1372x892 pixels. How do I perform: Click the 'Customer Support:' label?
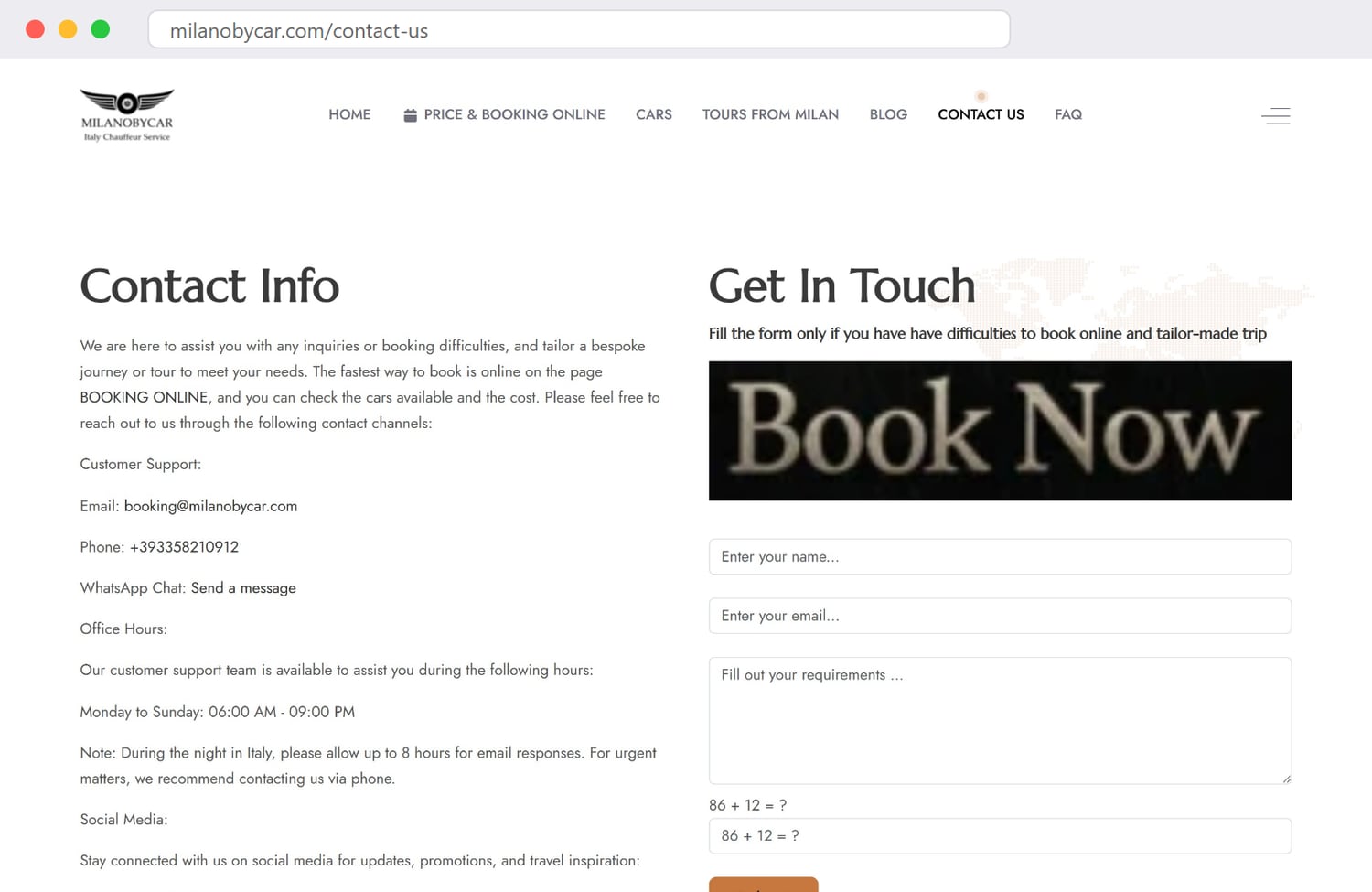(x=140, y=465)
